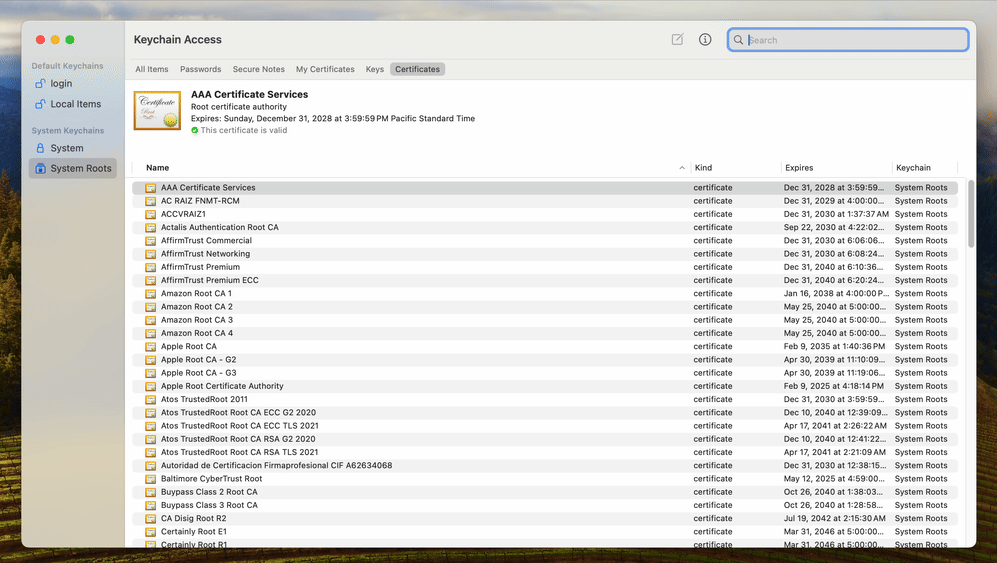Click the green valid certificate checkmark

pyautogui.click(x=195, y=130)
